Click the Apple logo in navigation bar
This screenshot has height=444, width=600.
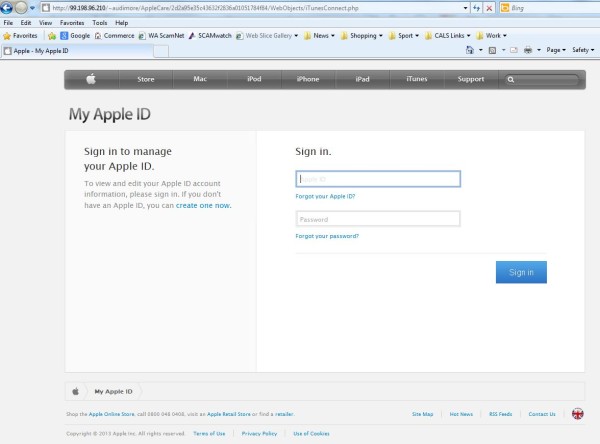pyautogui.click(x=91, y=79)
